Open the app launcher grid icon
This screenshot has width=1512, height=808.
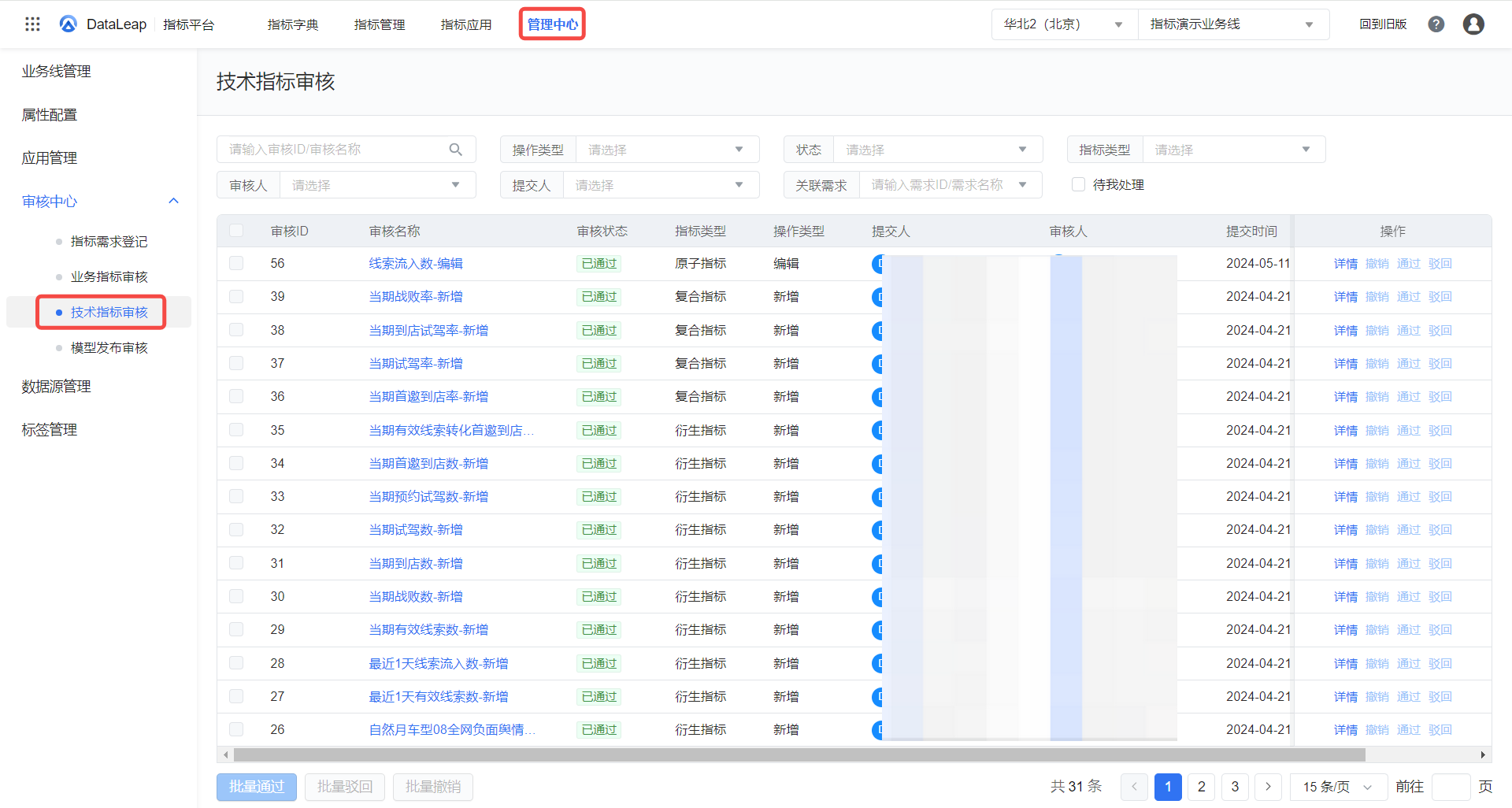tap(32, 24)
